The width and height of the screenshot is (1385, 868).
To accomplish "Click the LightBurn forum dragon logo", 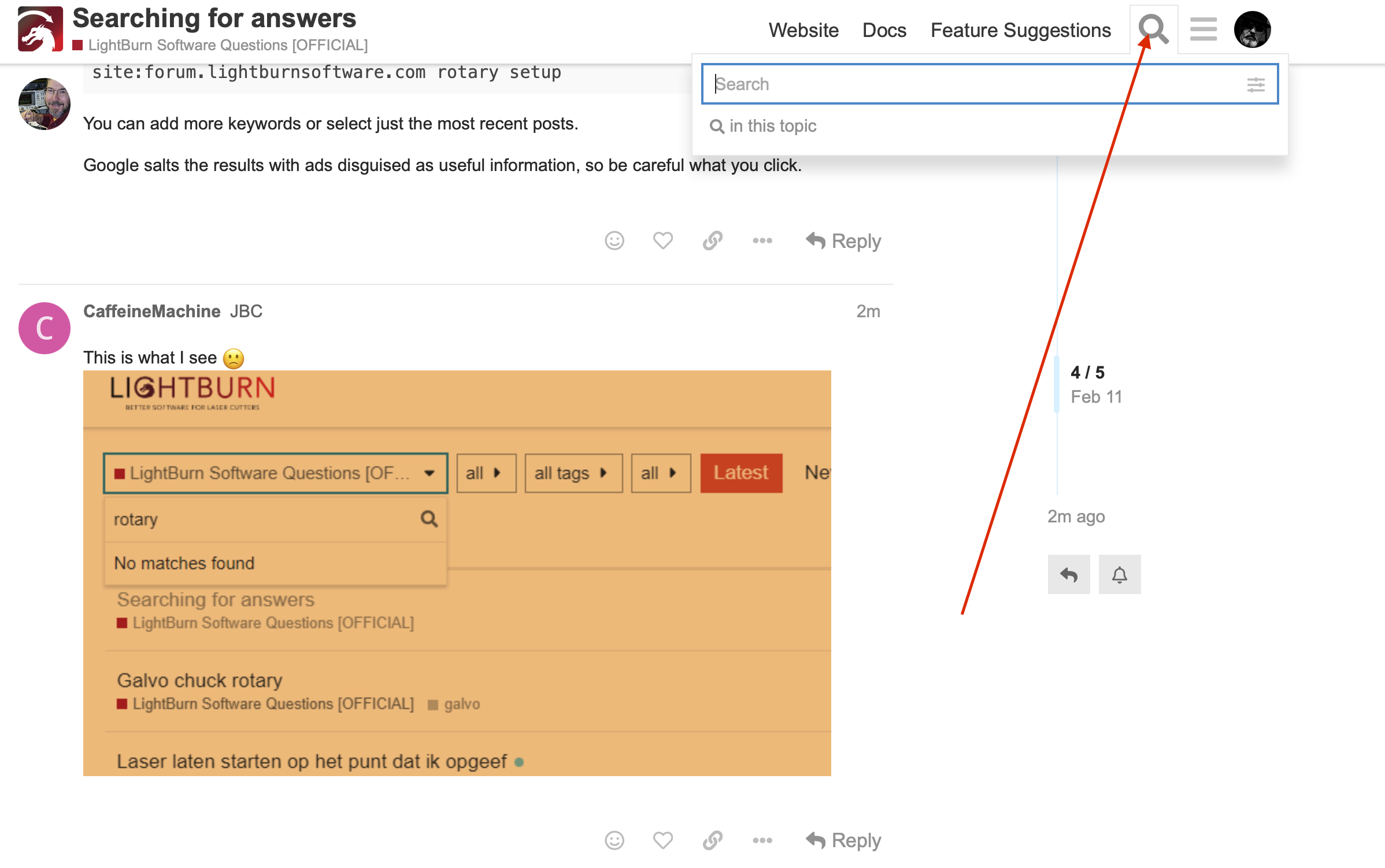I will pos(40,29).
